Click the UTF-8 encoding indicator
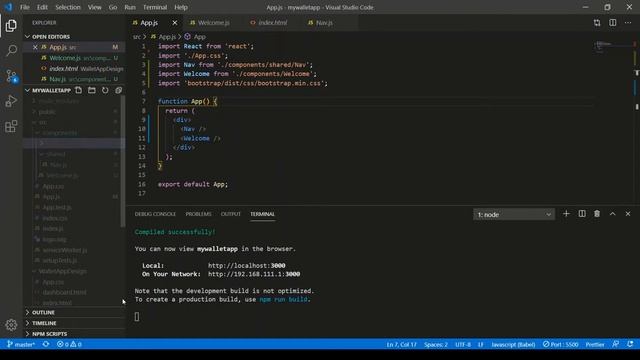640x360 pixels. 463,344
